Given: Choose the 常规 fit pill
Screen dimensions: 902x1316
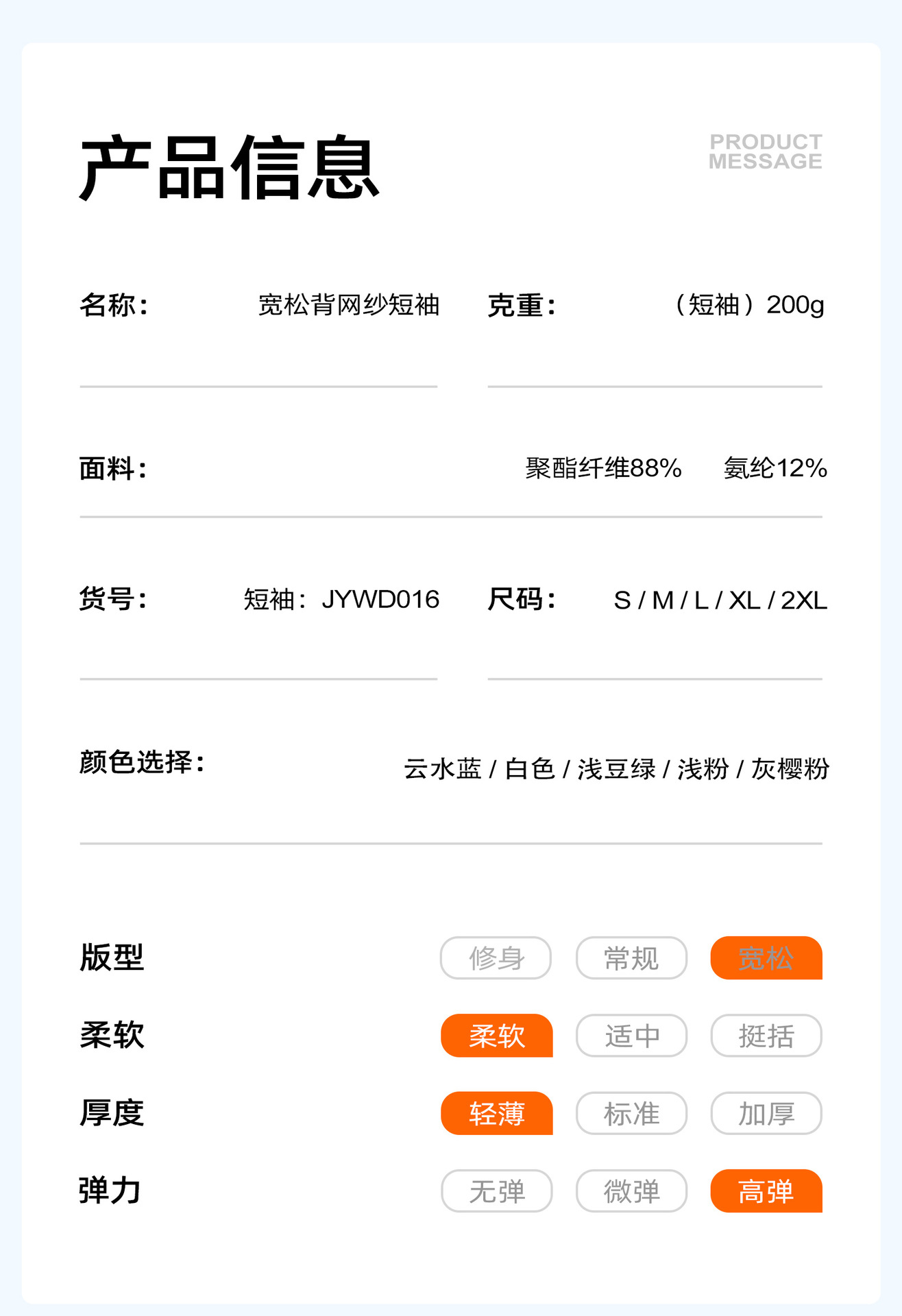Looking at the screenshot, I should [631, 958].
